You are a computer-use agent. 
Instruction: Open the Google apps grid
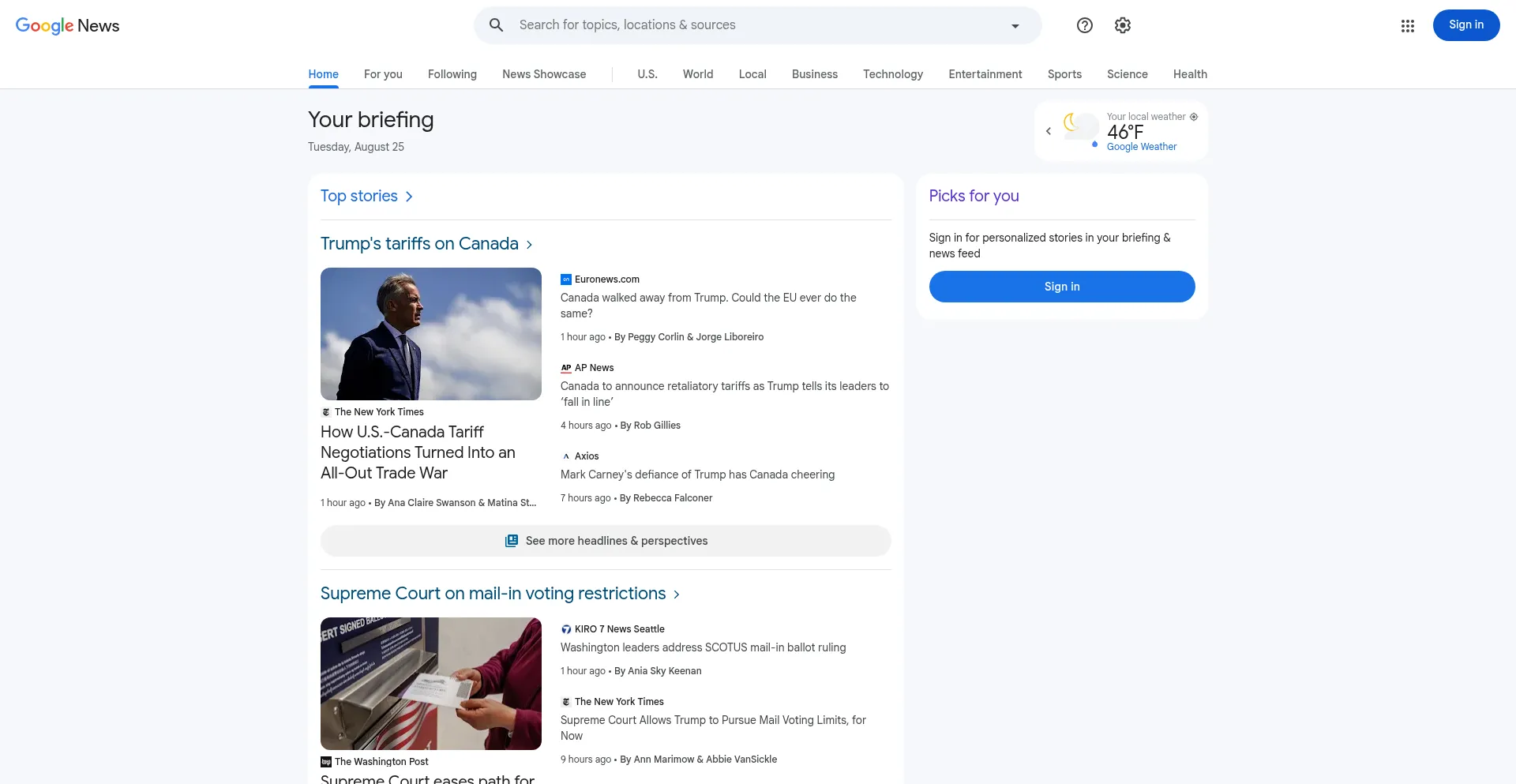click(x=1408, y=26)
